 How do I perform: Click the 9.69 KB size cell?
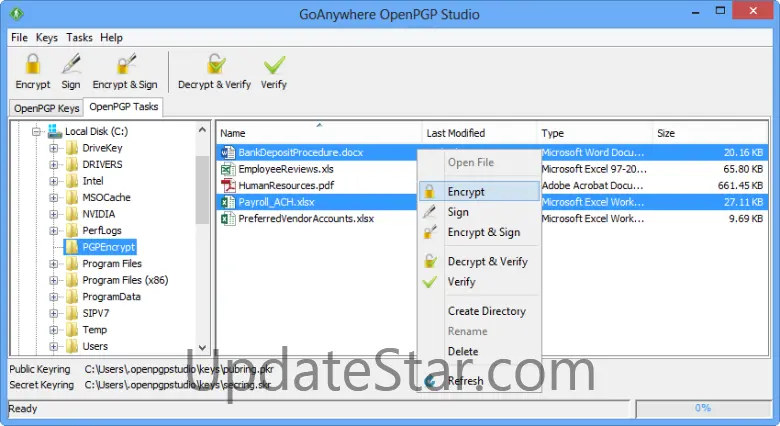[746, 218]
